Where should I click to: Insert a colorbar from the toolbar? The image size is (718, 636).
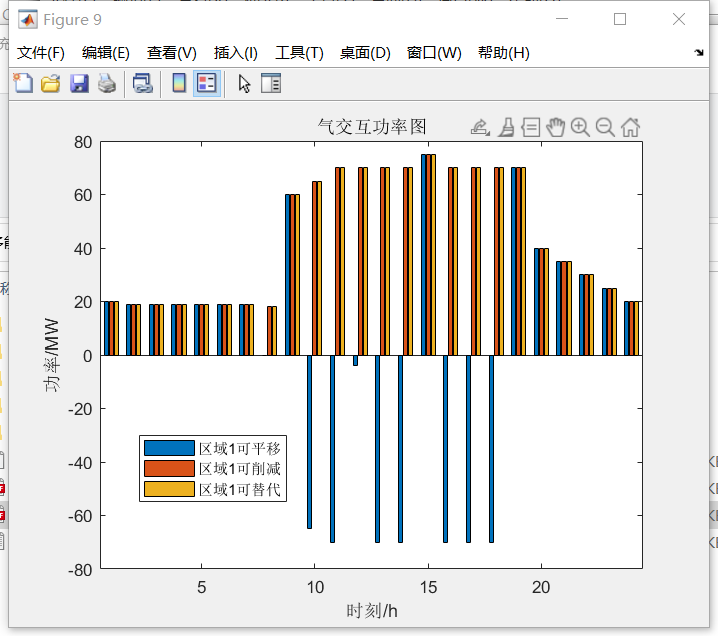(179, 83)
